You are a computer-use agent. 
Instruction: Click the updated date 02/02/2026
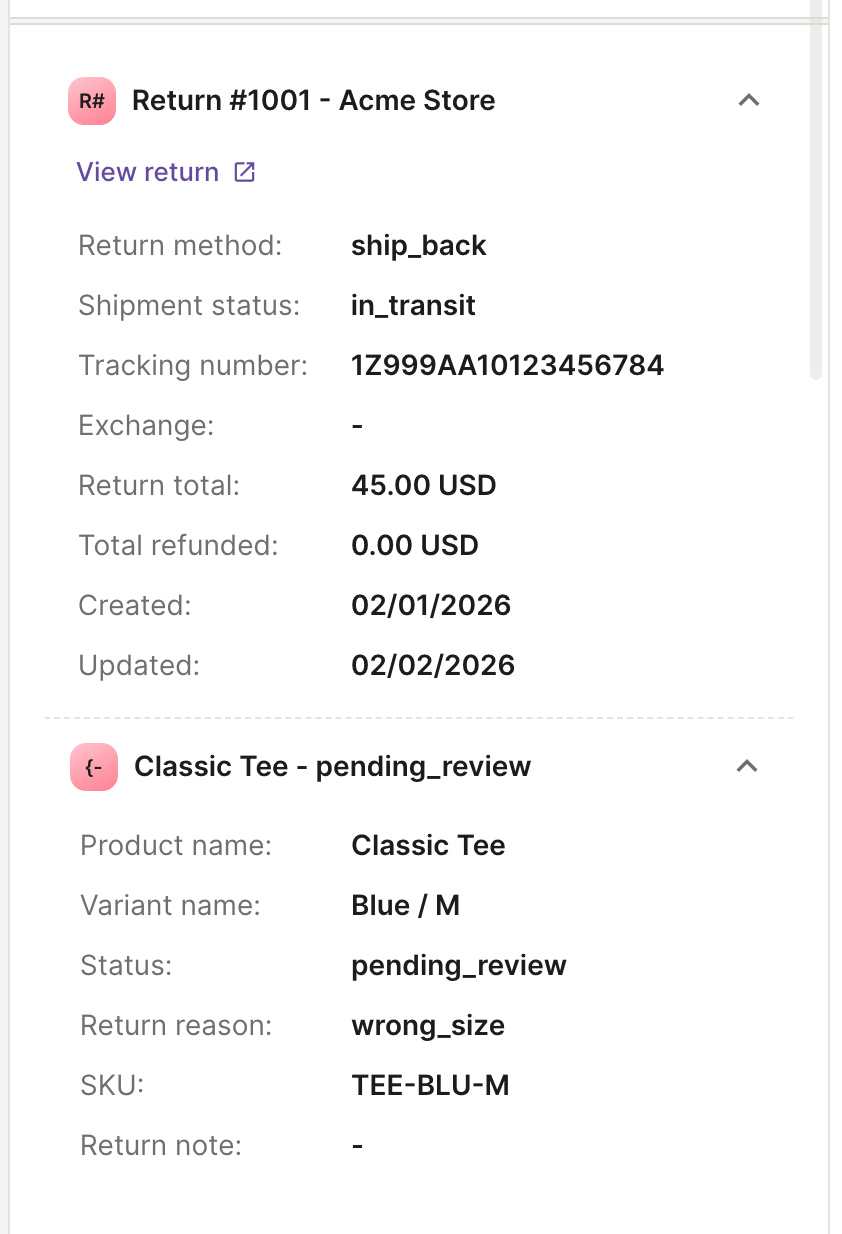(x=433, y=666)
